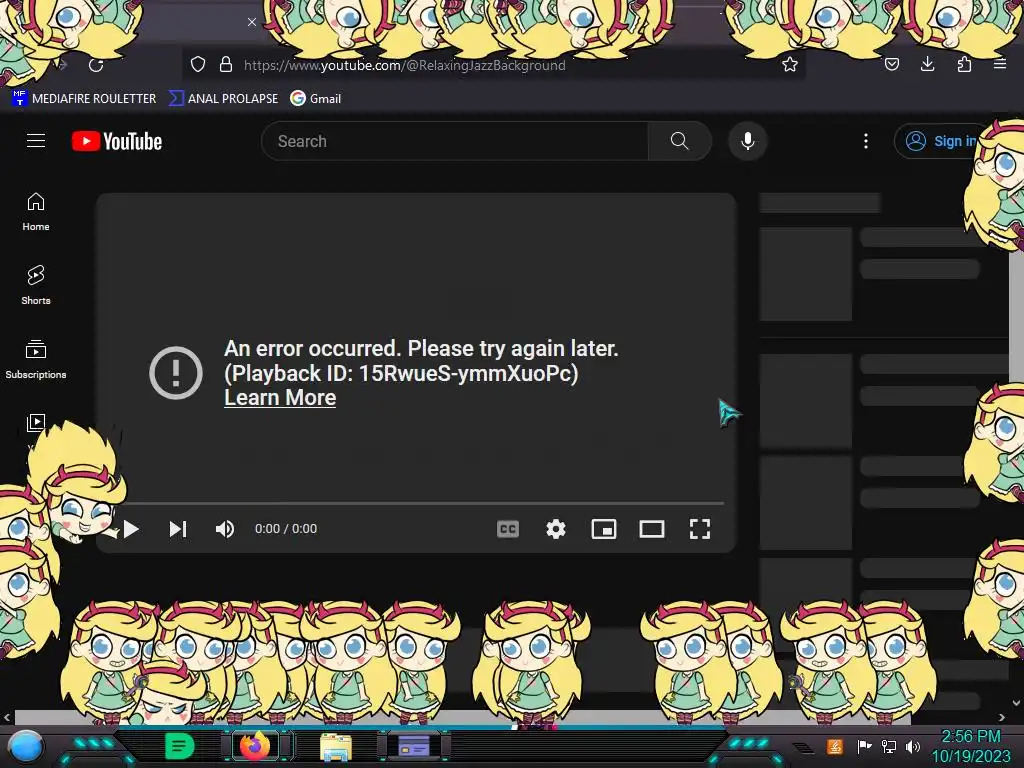Click the magnifying glass search button

pyautogui.click(x=679, y=141)
